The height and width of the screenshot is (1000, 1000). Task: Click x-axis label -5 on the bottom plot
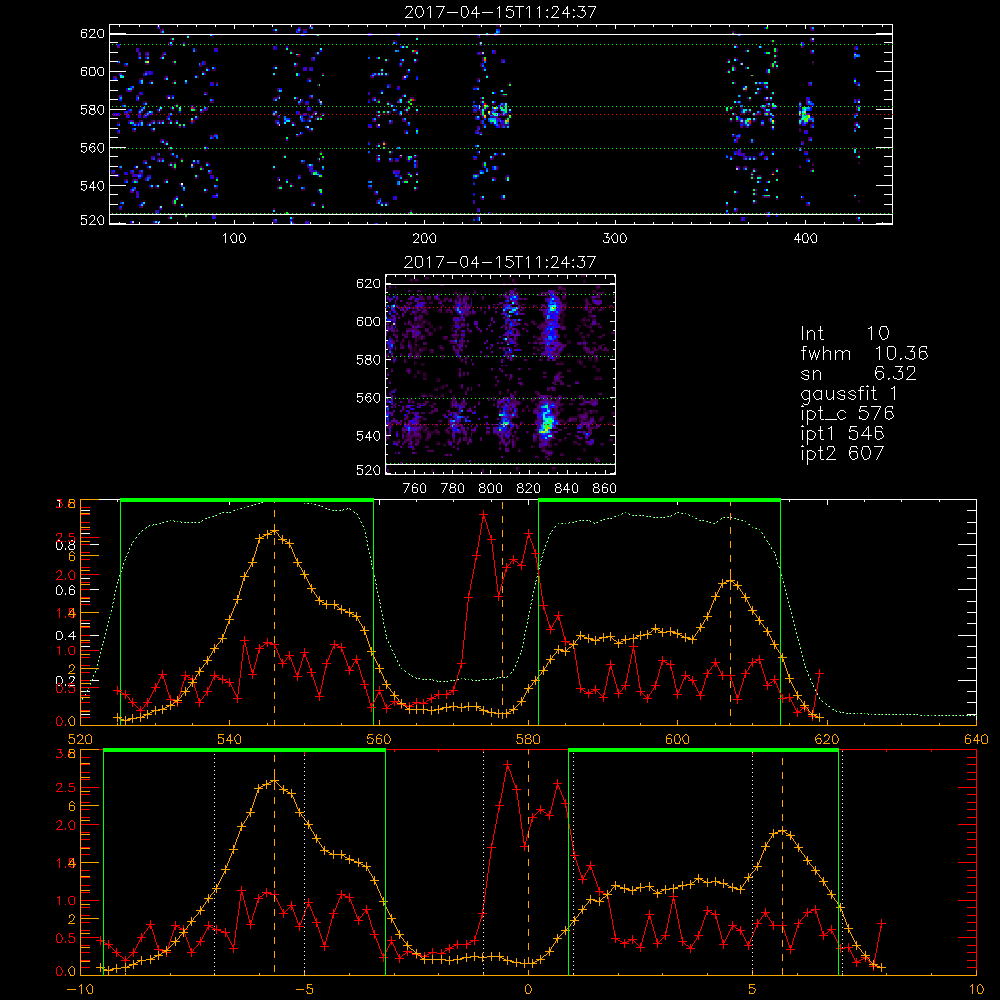(x=304, y=989)
